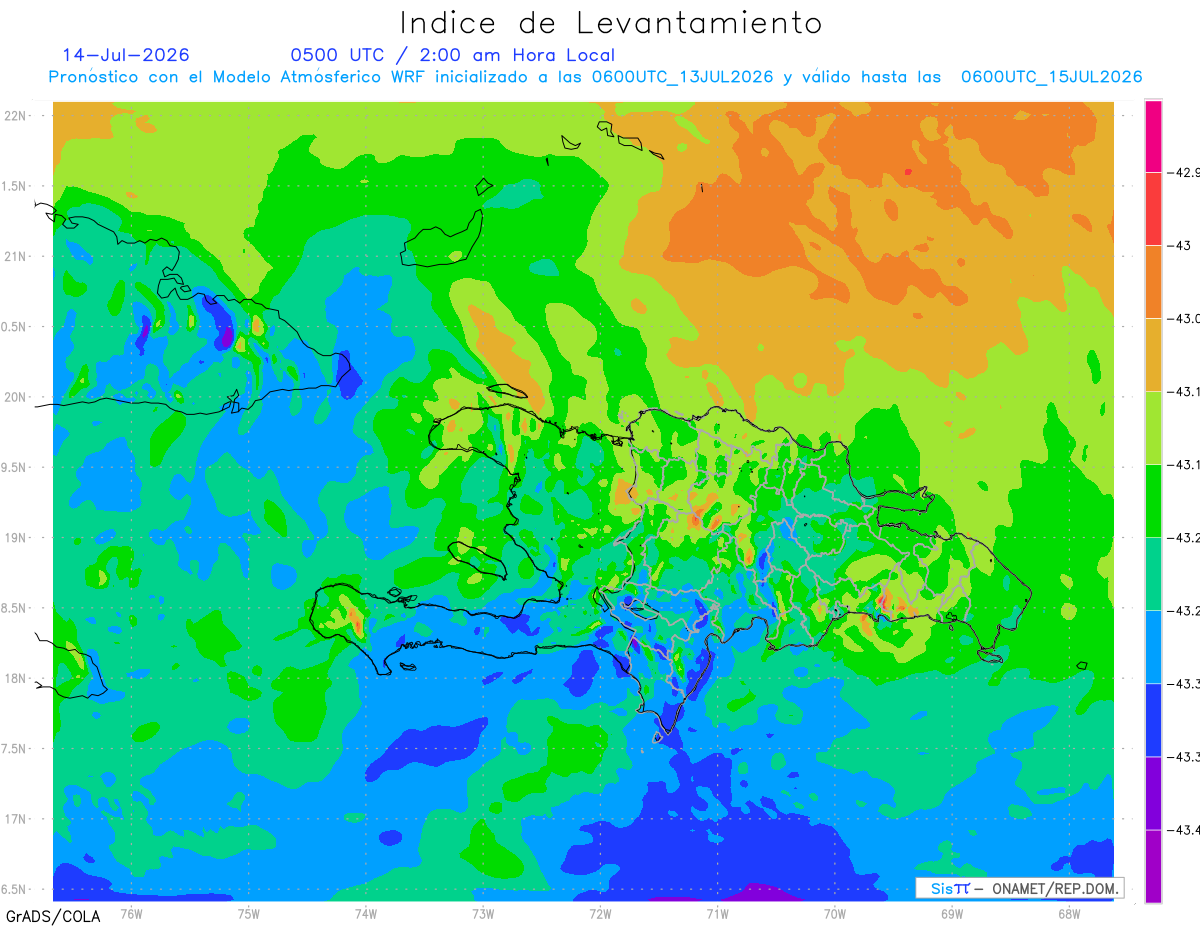Click the '75W' longitude label
This screenshot has width=1200, height=927.
249,913
